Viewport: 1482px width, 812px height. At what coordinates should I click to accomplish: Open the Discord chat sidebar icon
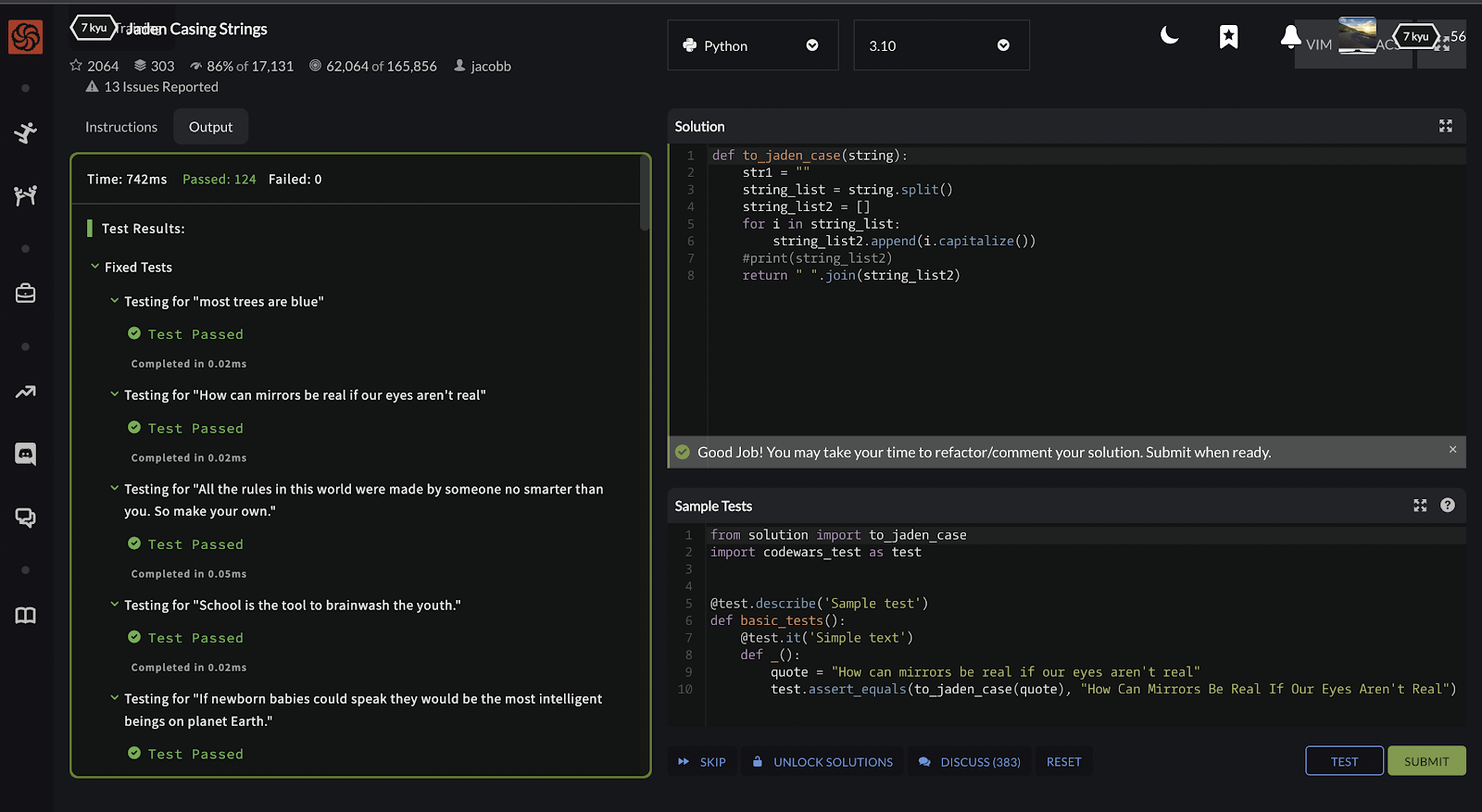[x=26, y=454]
